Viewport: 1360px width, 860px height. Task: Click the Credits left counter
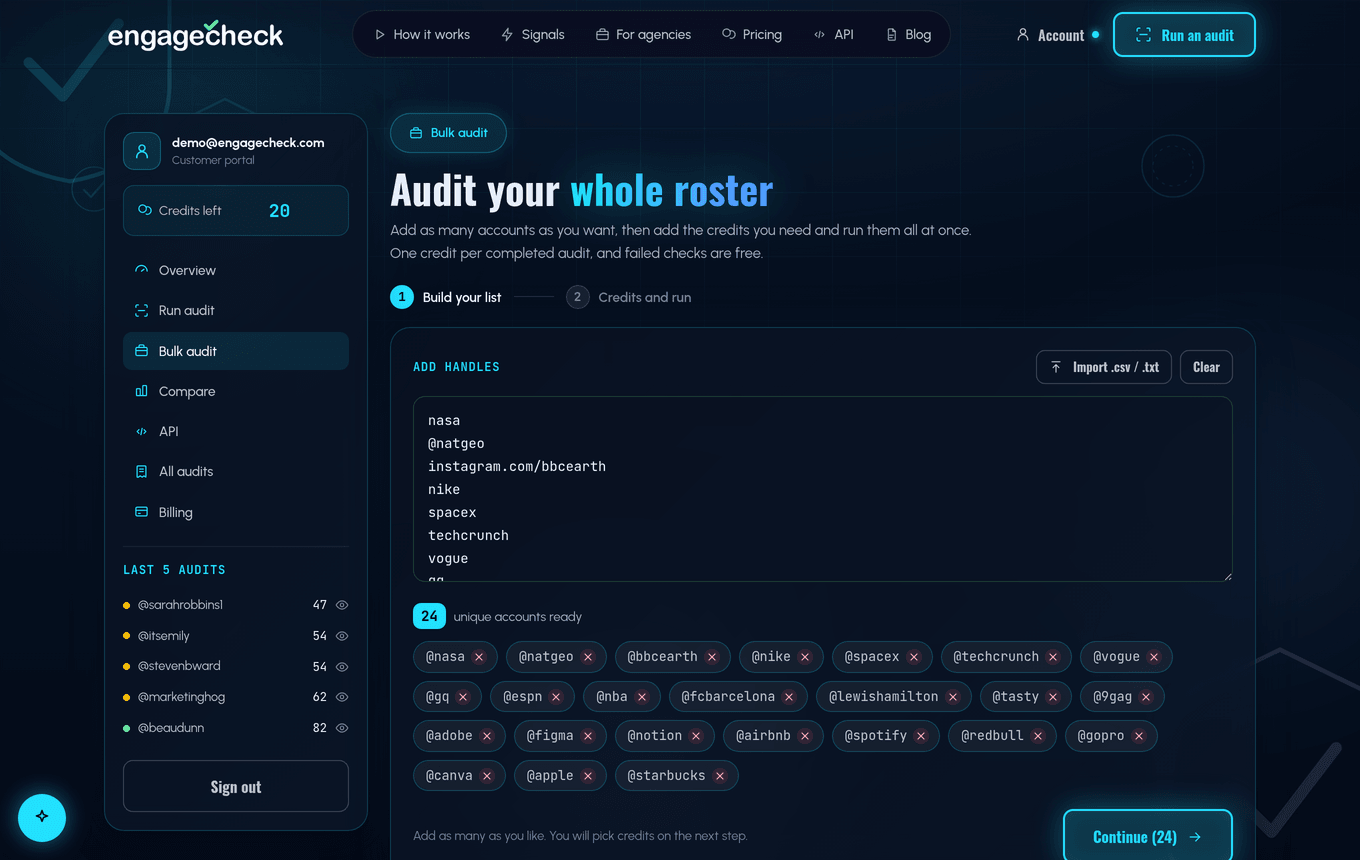236,210
